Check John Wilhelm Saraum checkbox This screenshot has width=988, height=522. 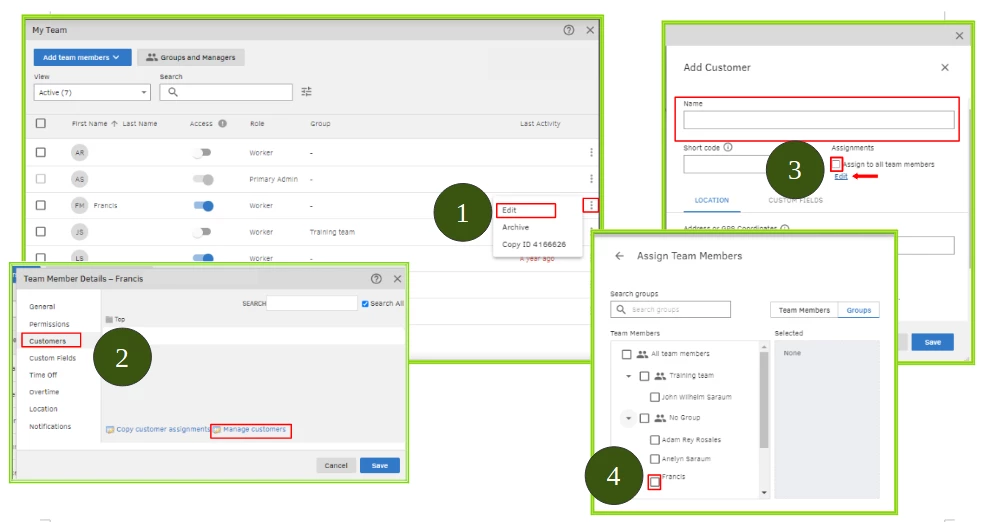coord(655,397)
